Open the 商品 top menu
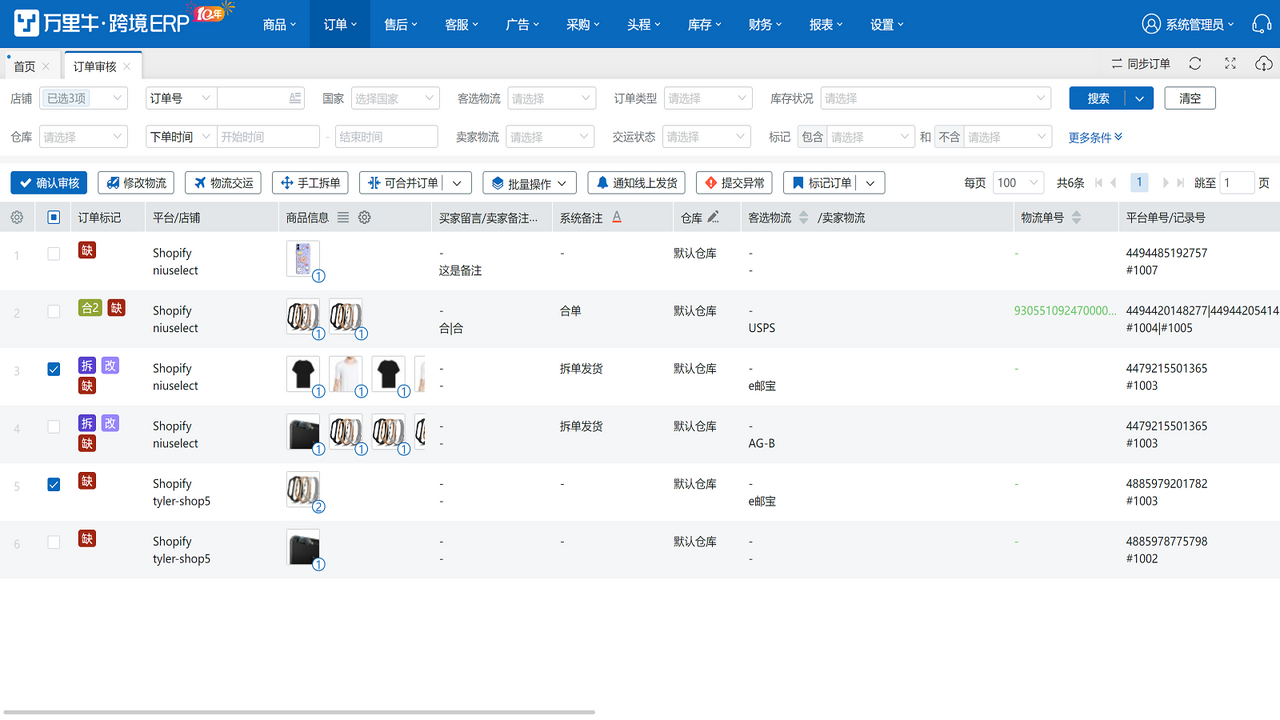 click(280, 24)
